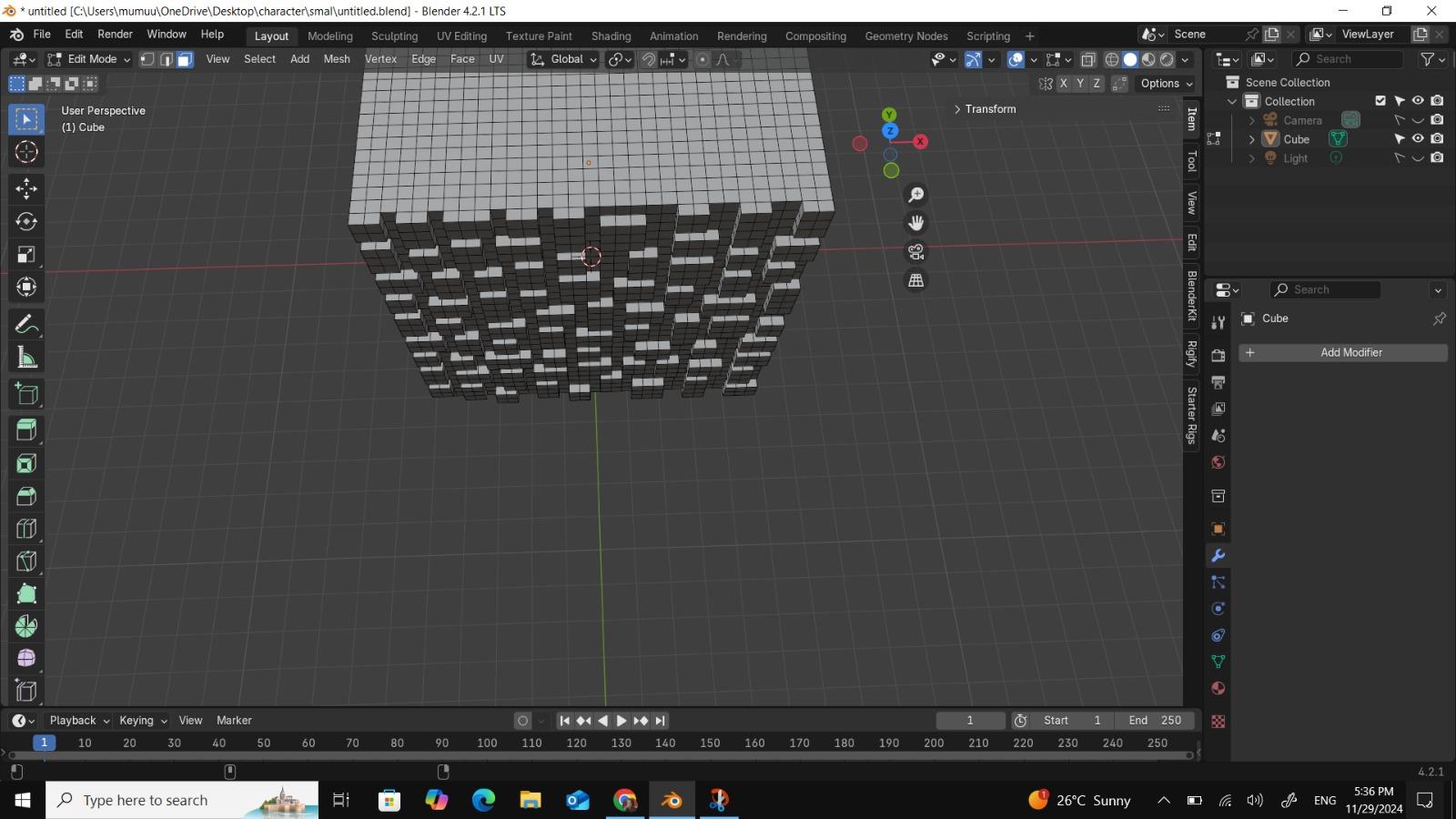
Task: Toggle the camera view icon
Action: coord(916,252)
